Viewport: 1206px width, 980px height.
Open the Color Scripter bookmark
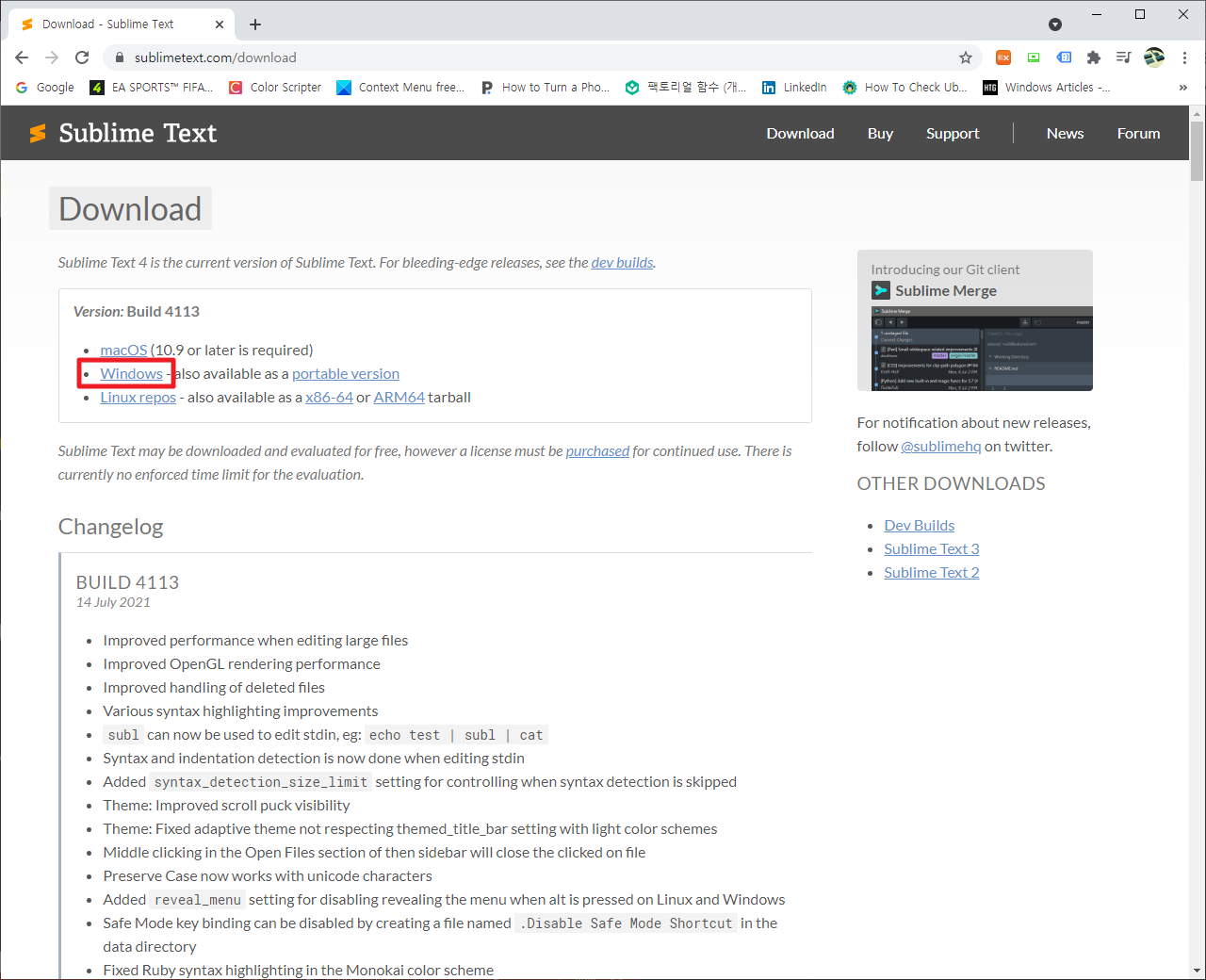(x=275, y=88)
